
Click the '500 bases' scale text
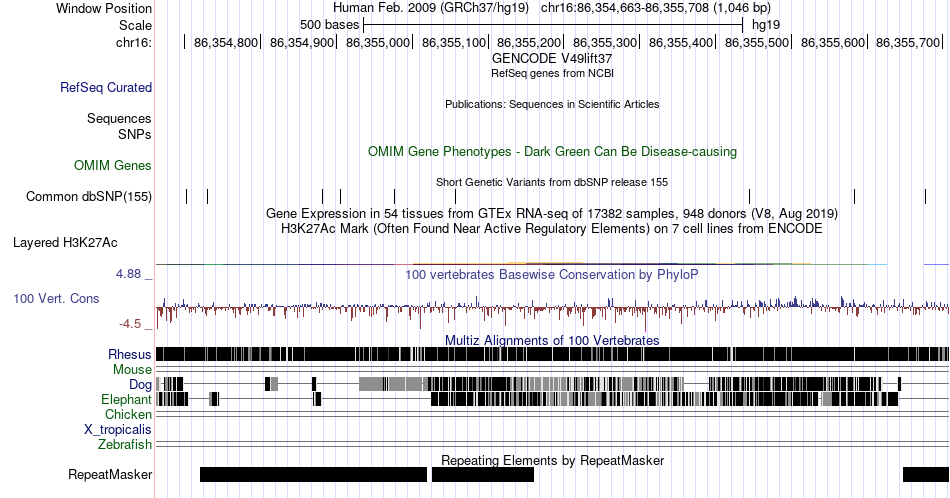(x=330, y=25)
